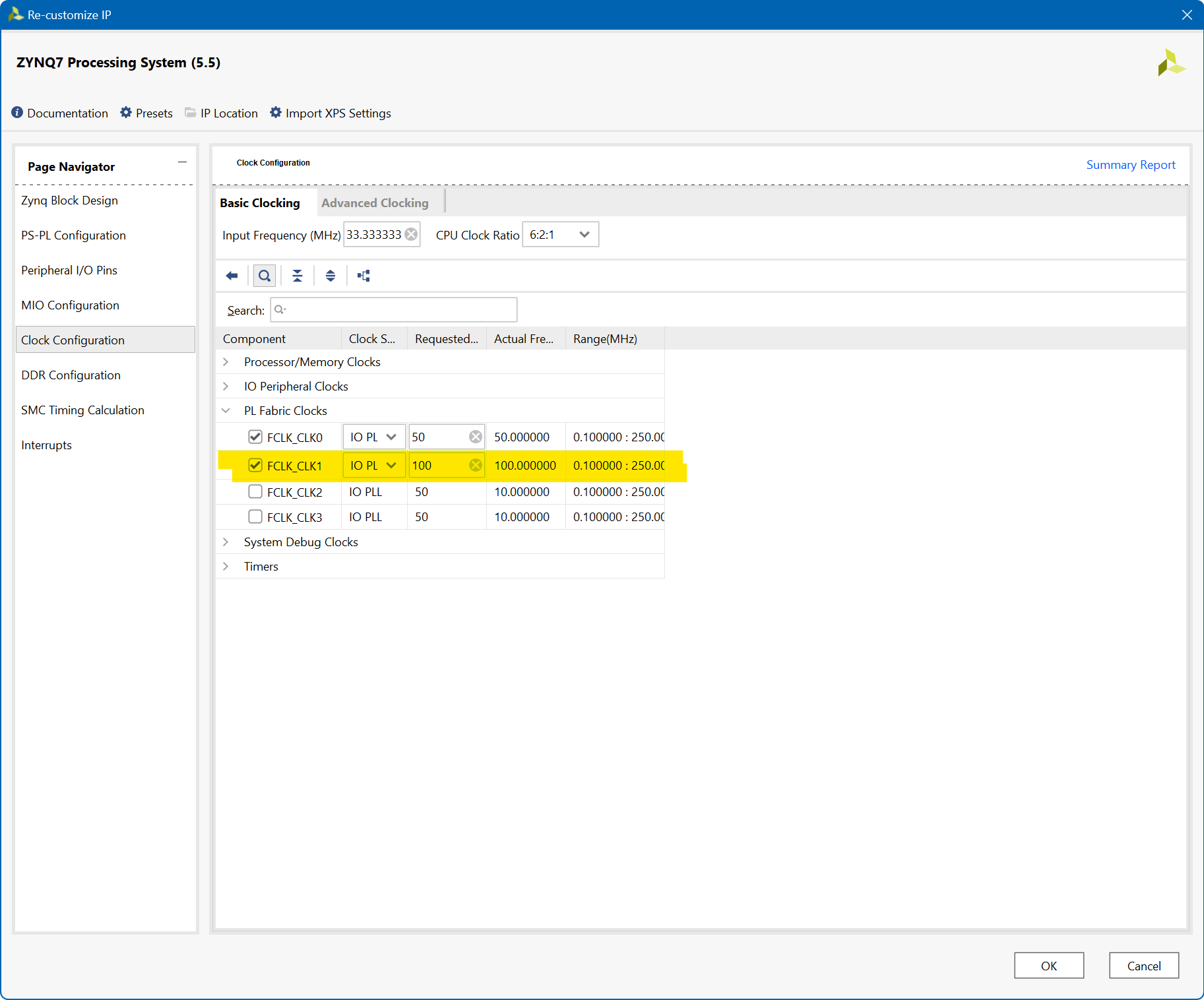
Task: Open Zynq Block Design page
Action: [69, 200]
